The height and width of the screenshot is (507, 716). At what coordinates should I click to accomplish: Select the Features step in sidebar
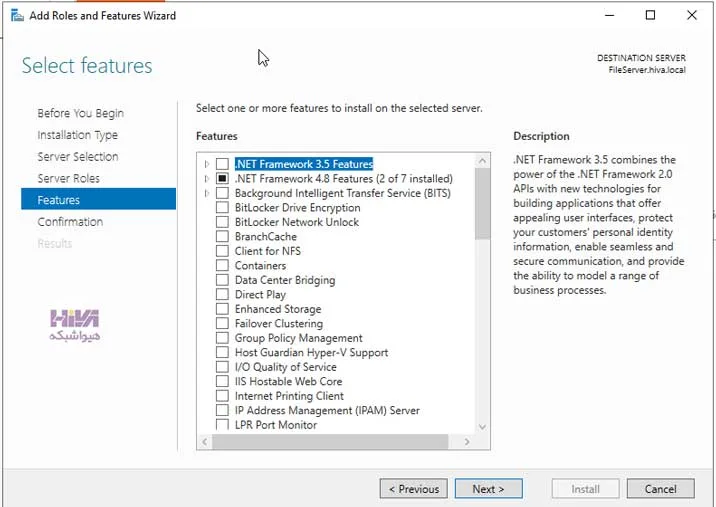click(x=98, y=200)
